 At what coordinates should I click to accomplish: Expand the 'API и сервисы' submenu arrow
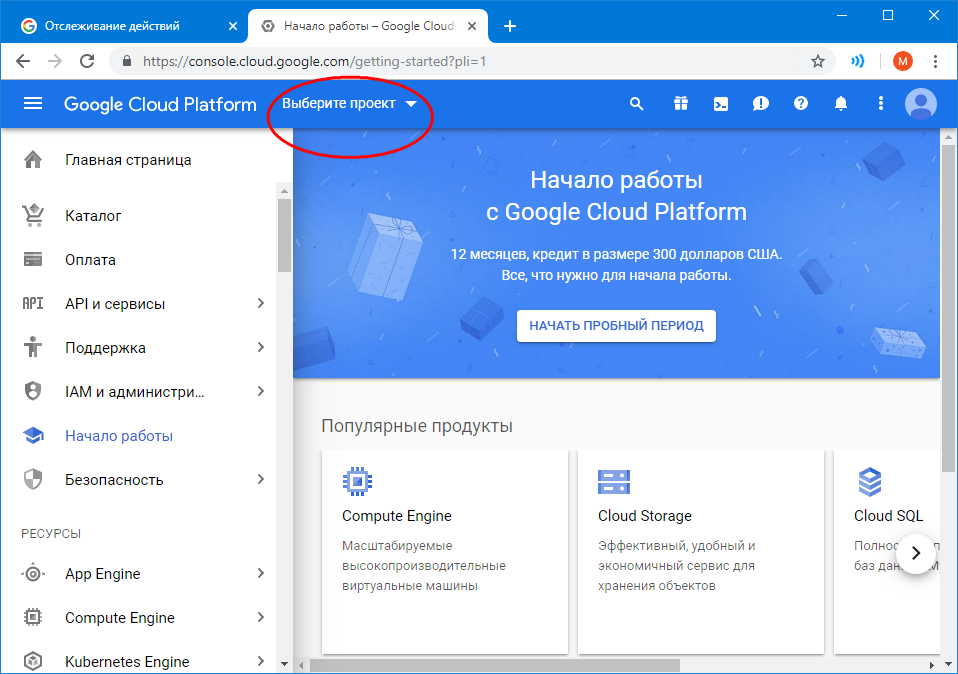pos(260,304)
